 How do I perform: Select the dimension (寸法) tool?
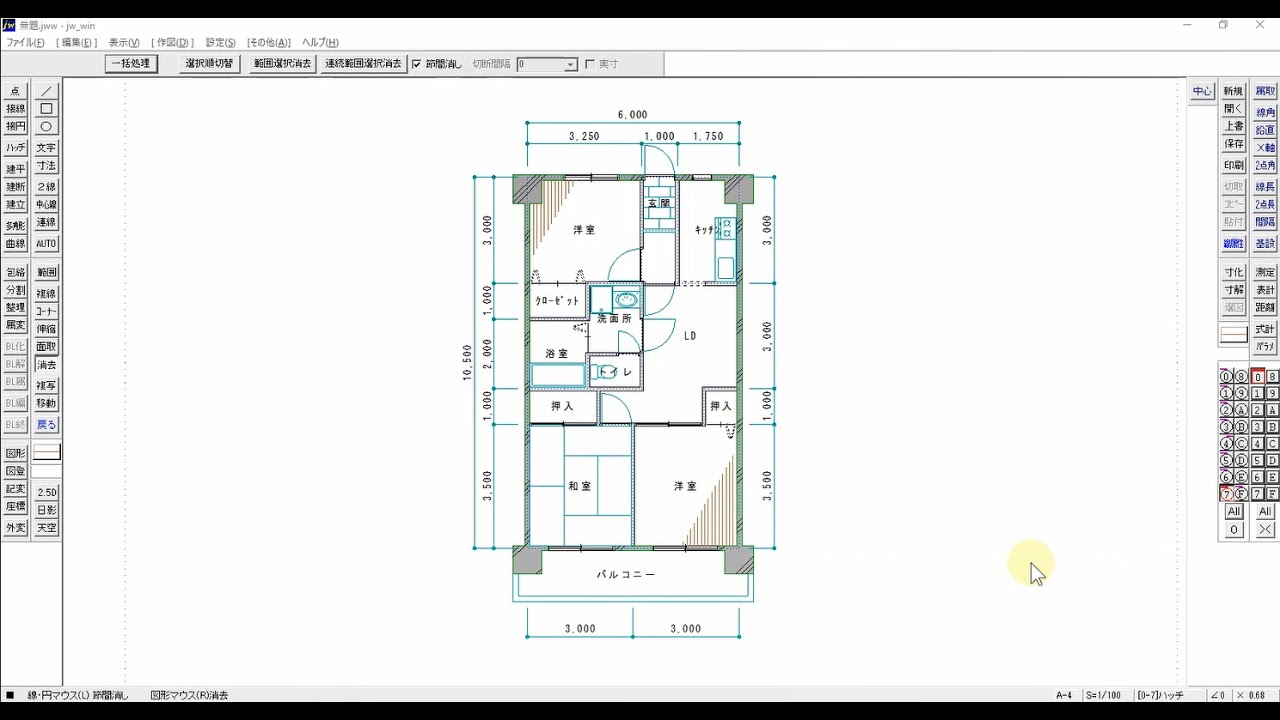click(46, 166)
